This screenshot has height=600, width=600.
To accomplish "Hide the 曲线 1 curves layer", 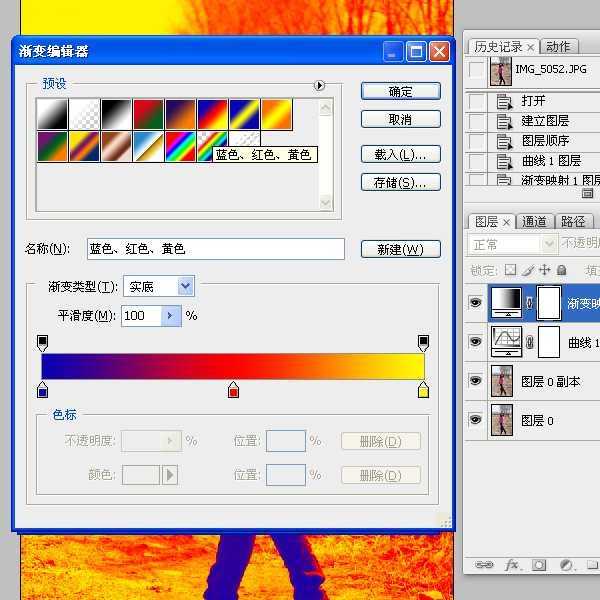I will [475, 342].
